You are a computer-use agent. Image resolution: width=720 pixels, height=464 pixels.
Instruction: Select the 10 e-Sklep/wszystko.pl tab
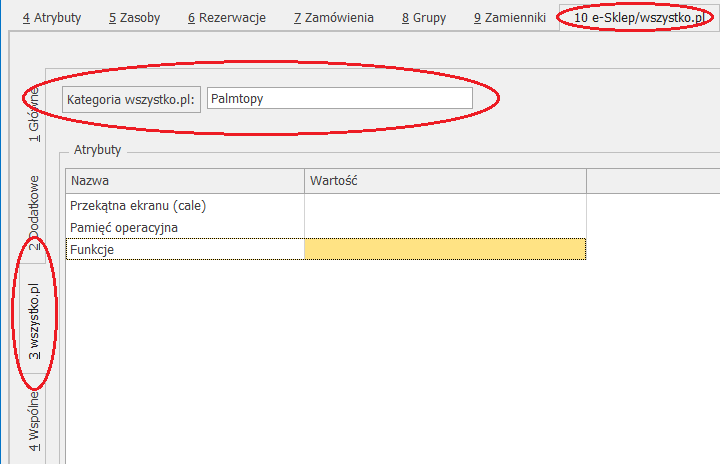[x=639, y=18]
